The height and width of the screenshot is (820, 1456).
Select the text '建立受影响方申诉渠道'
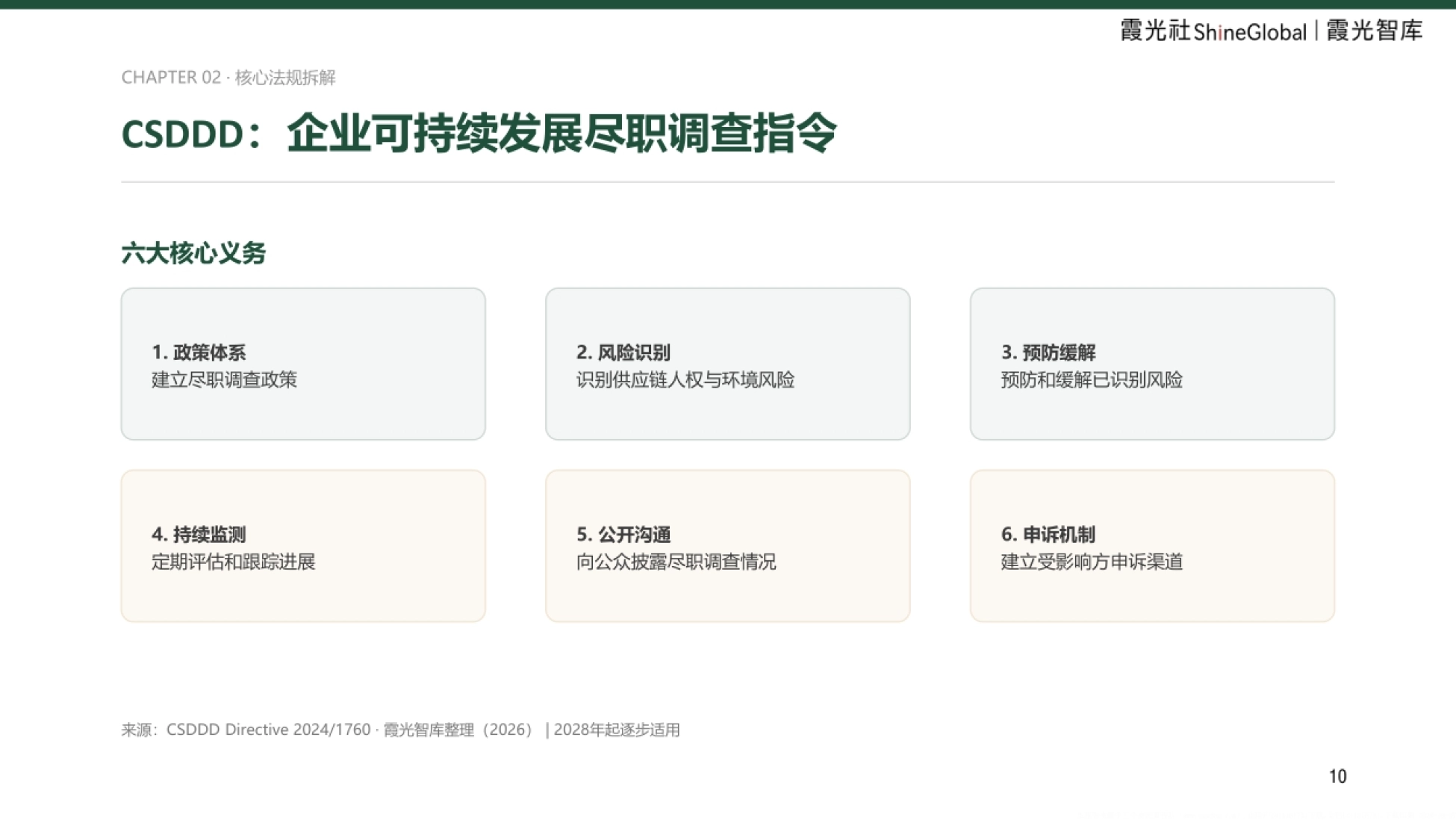(1092, 562)
